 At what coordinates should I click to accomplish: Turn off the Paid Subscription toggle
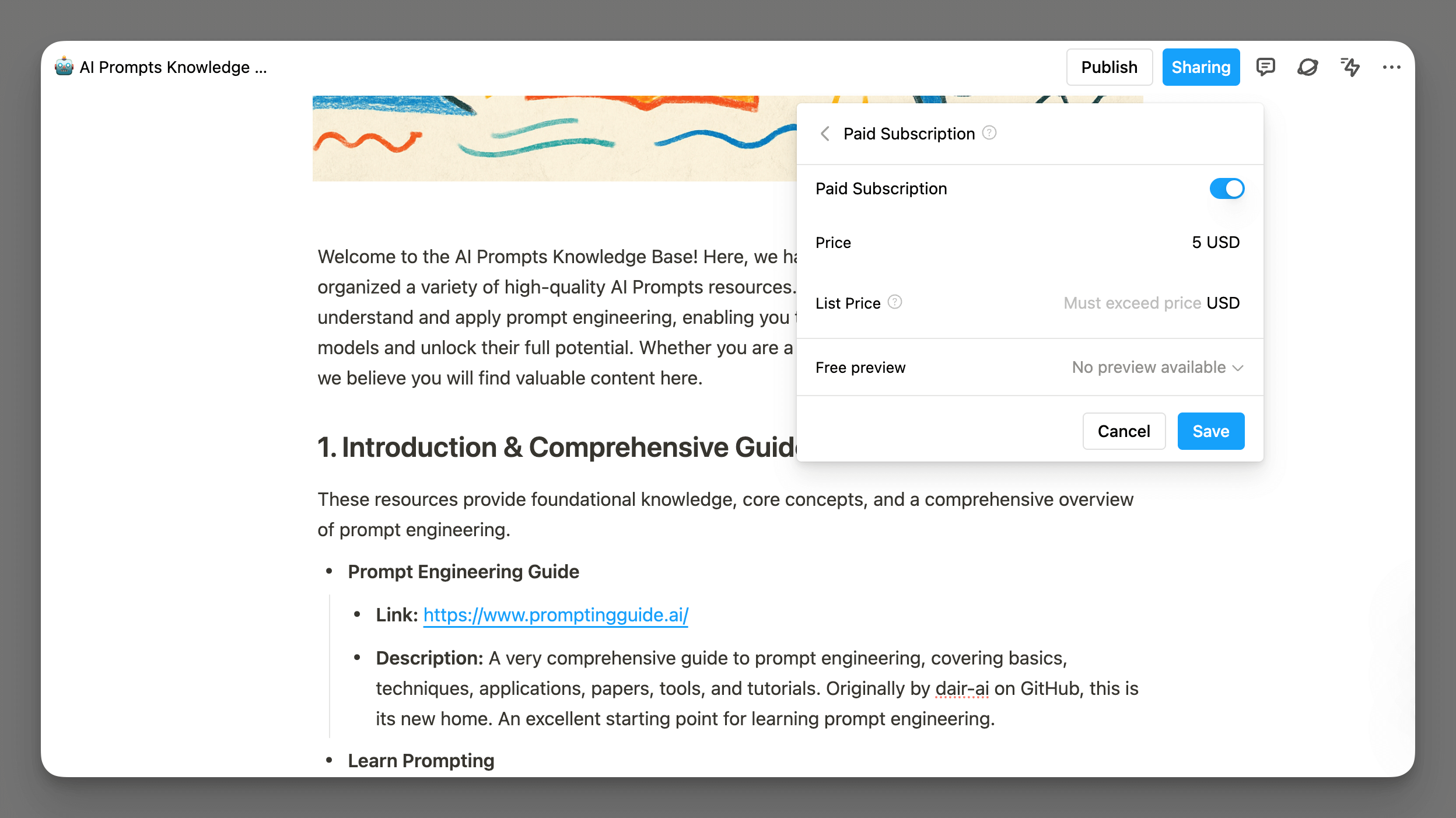tap(1227, 188)
